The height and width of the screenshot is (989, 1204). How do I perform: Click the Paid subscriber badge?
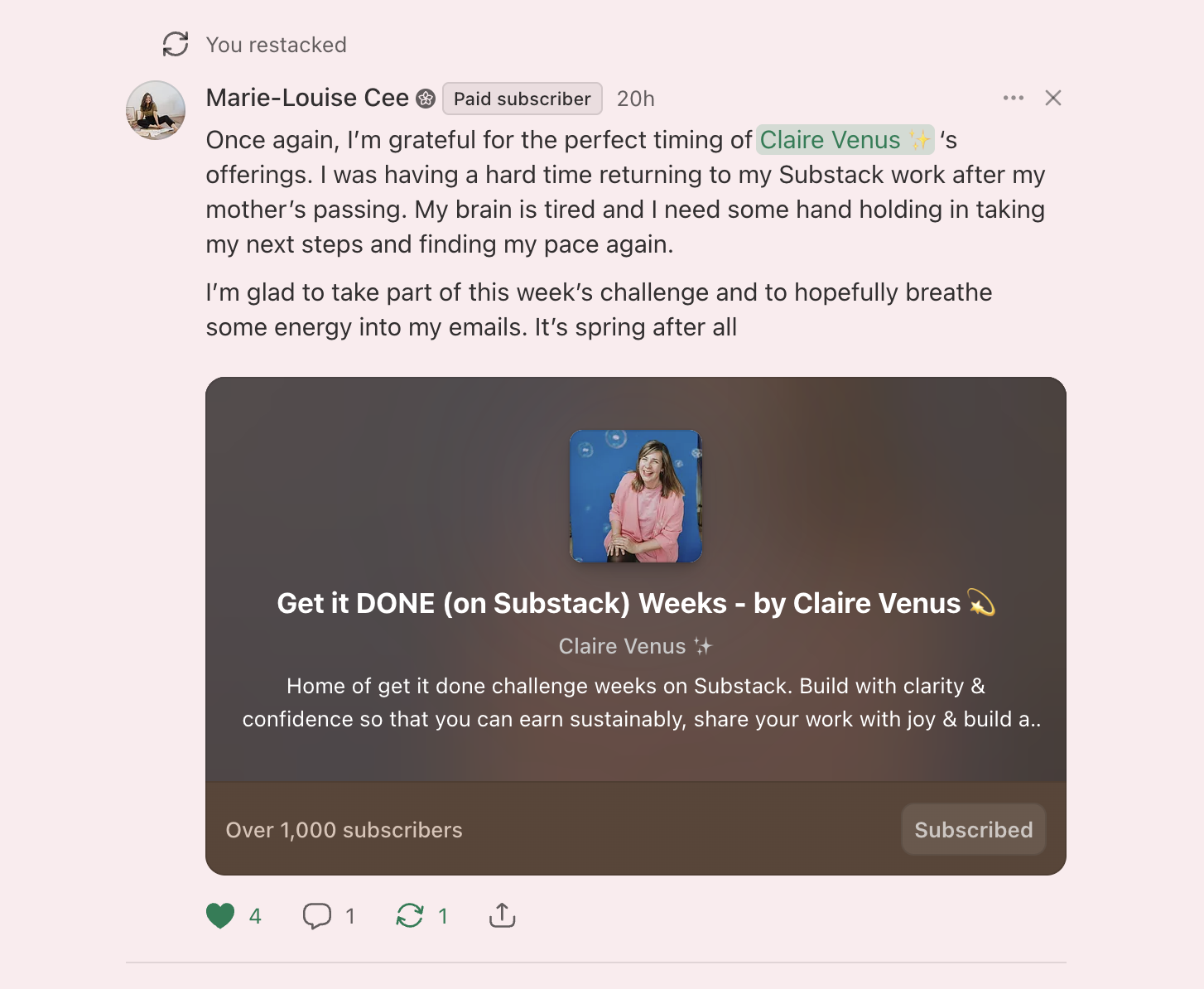coord(523,99)
